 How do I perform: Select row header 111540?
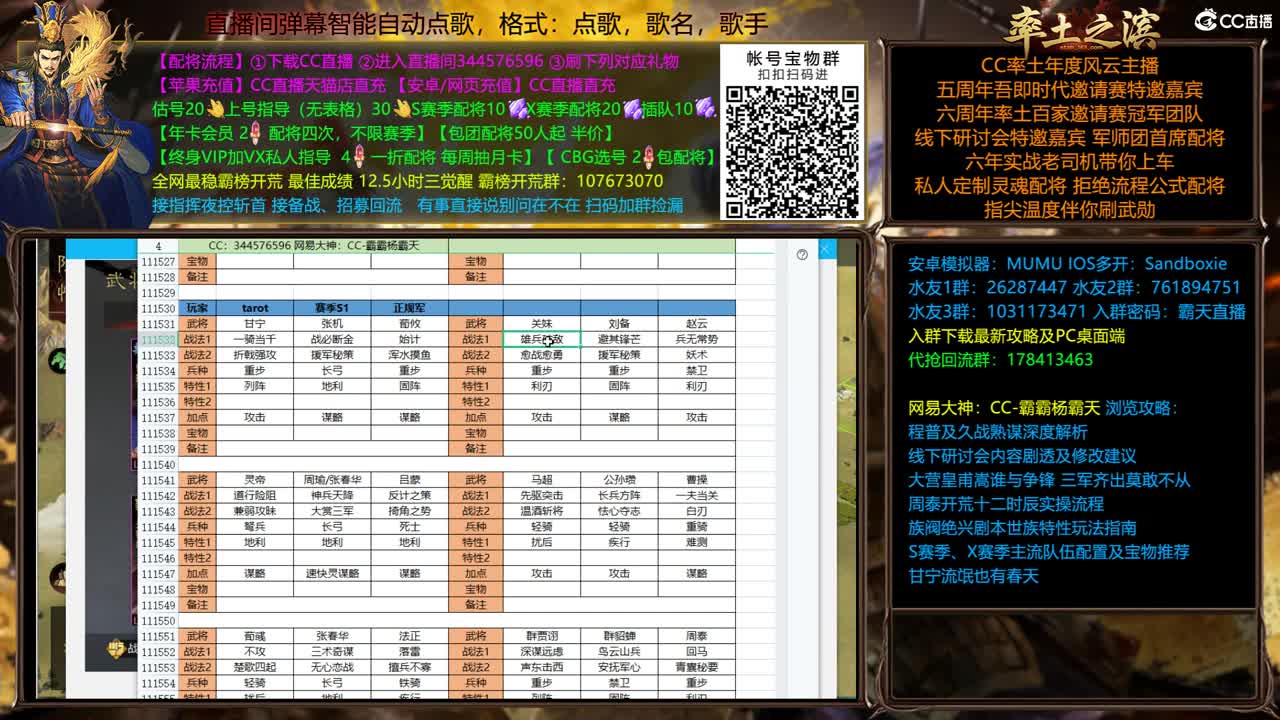[x=158, y=465]
